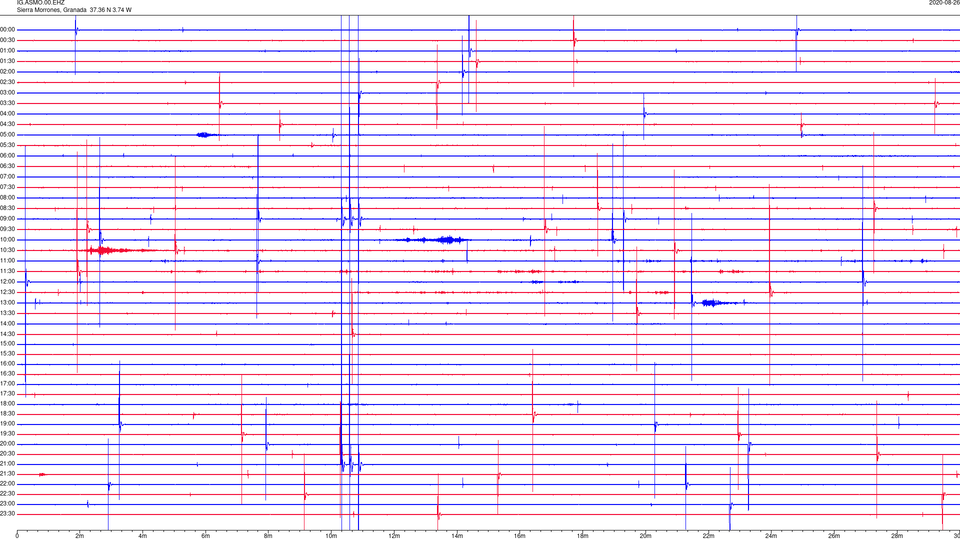Screen dimensions: 960x540
Task: Select the 07:00 time label
Action: pyautogui.click(x=7, y=176)
